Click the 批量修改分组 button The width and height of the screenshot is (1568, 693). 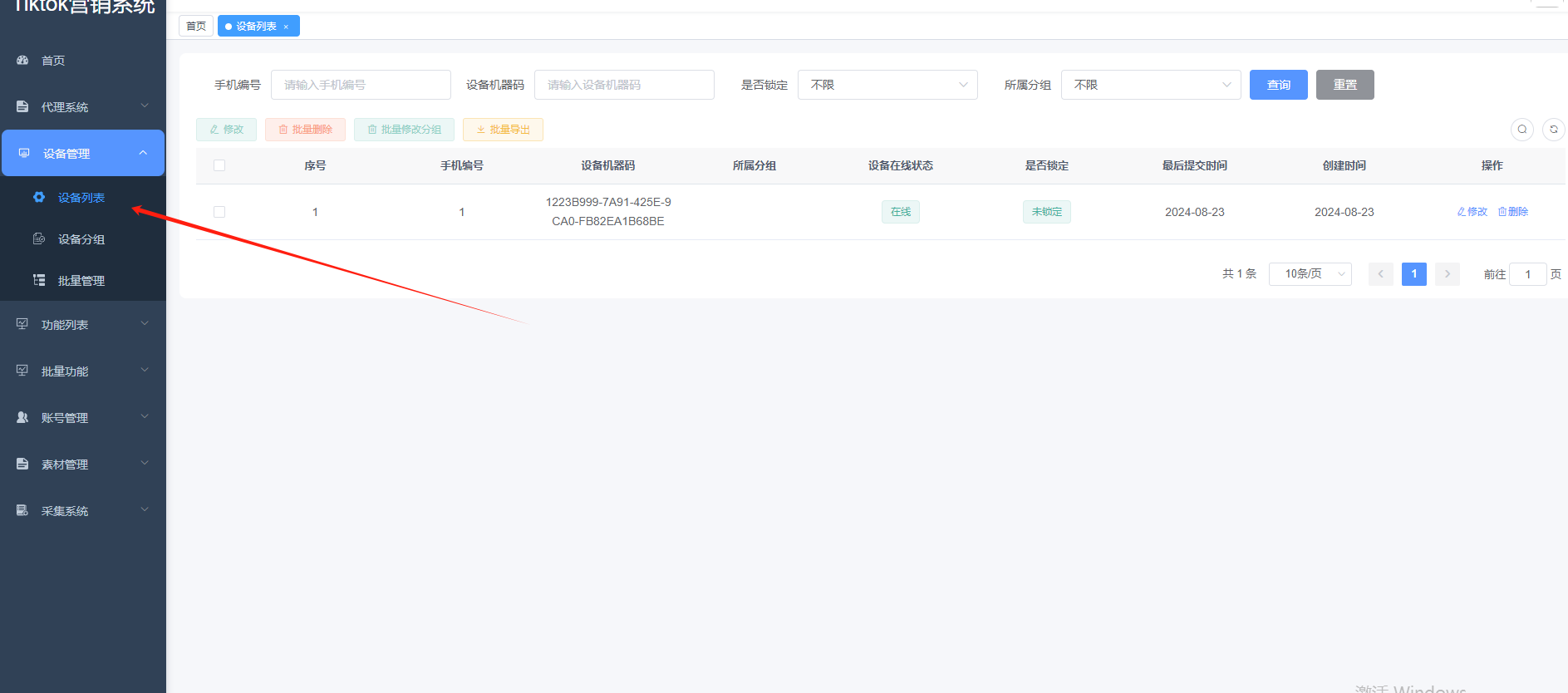(x=404, y=130)
